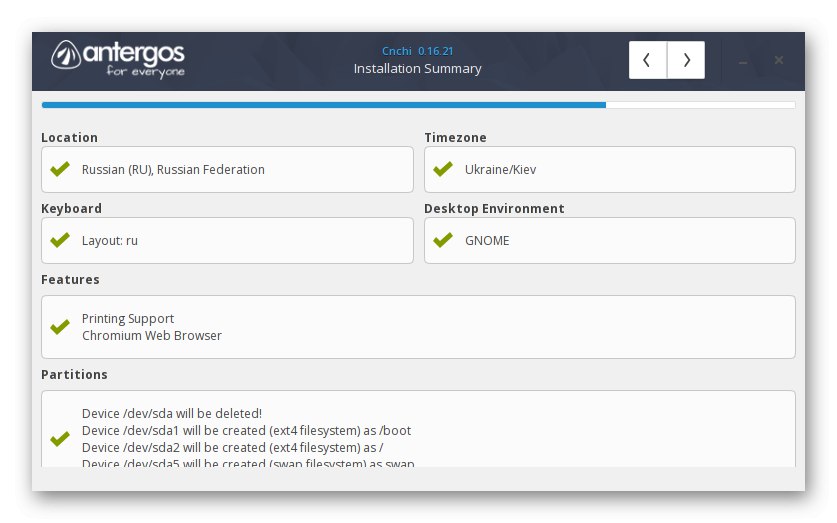Click the Partitions section checkmark
Viewport: 837px width, 523px height.
[x=60, y=439]
